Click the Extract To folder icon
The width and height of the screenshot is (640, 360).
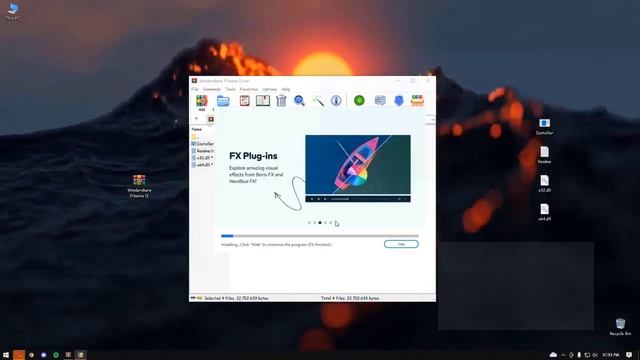223,101
